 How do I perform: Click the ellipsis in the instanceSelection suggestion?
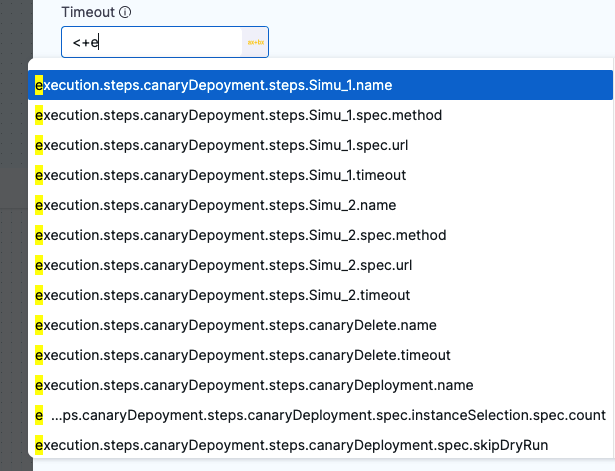[60, 415]
